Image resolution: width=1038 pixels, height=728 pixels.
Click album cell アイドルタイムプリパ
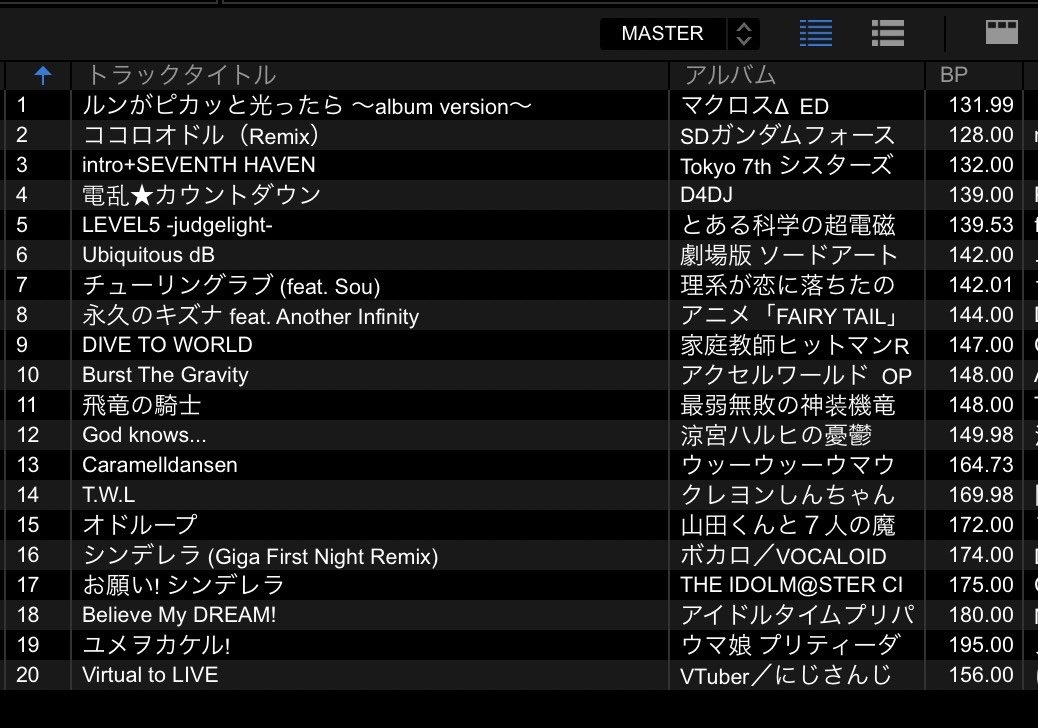tap(798, 615)
